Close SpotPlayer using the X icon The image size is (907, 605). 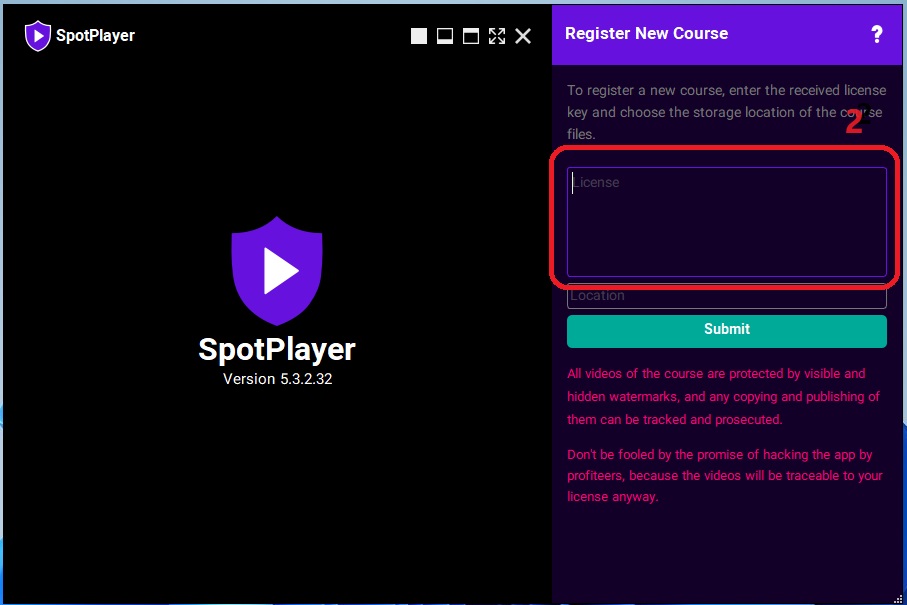tap(523, 36)
